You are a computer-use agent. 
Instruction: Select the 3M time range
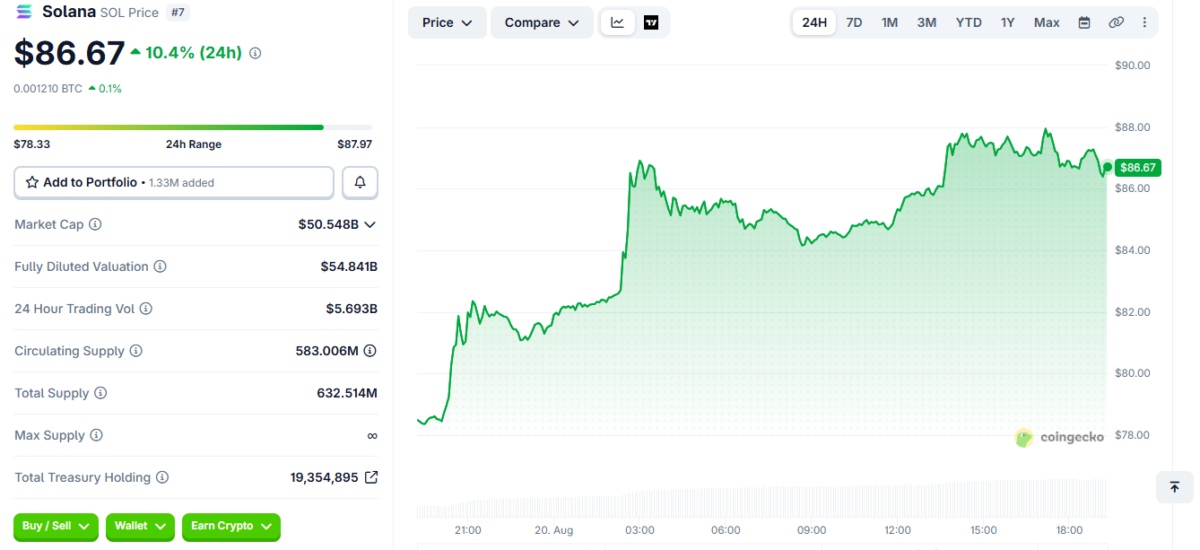pos(927,22)
